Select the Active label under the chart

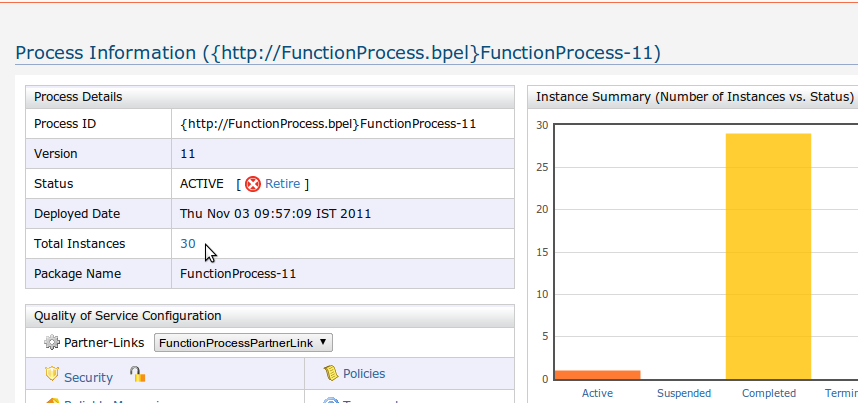pos(597,394)
